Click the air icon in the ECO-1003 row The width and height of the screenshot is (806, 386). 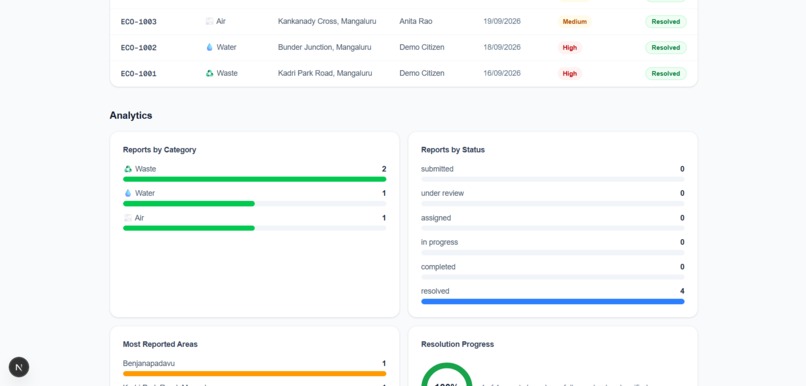pyautogui.click(x=210, y=21)
